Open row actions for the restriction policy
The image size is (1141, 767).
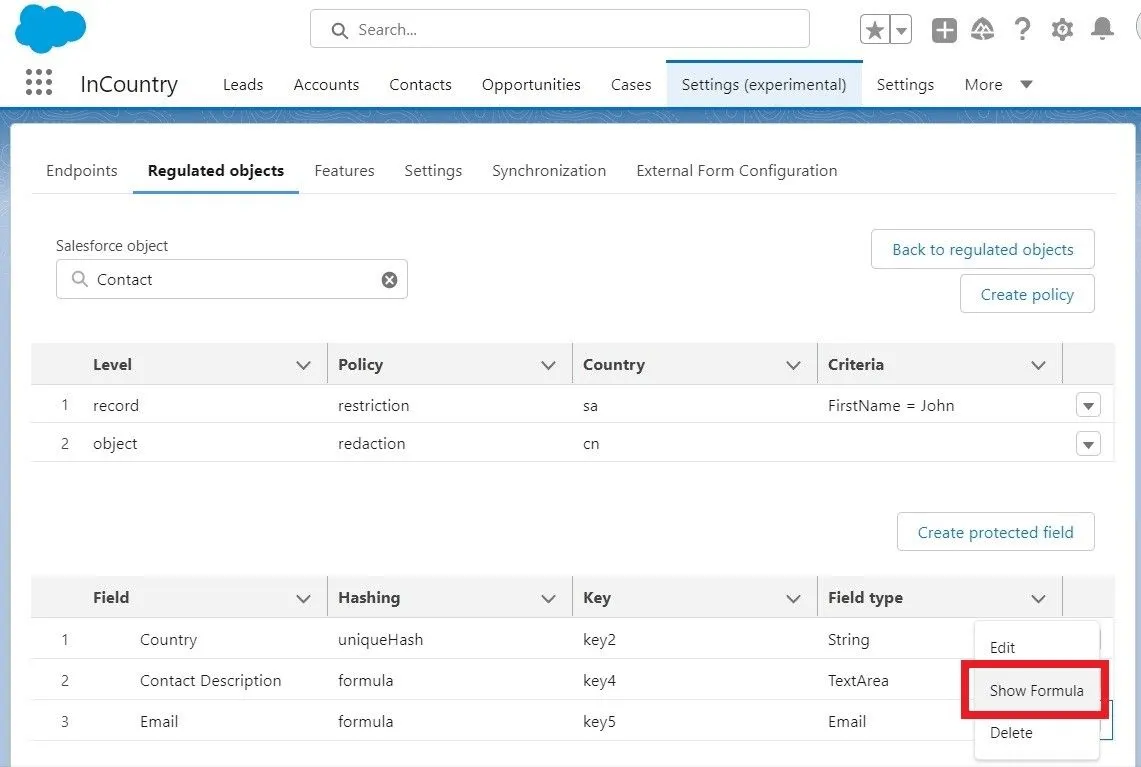click(1088, 405)
